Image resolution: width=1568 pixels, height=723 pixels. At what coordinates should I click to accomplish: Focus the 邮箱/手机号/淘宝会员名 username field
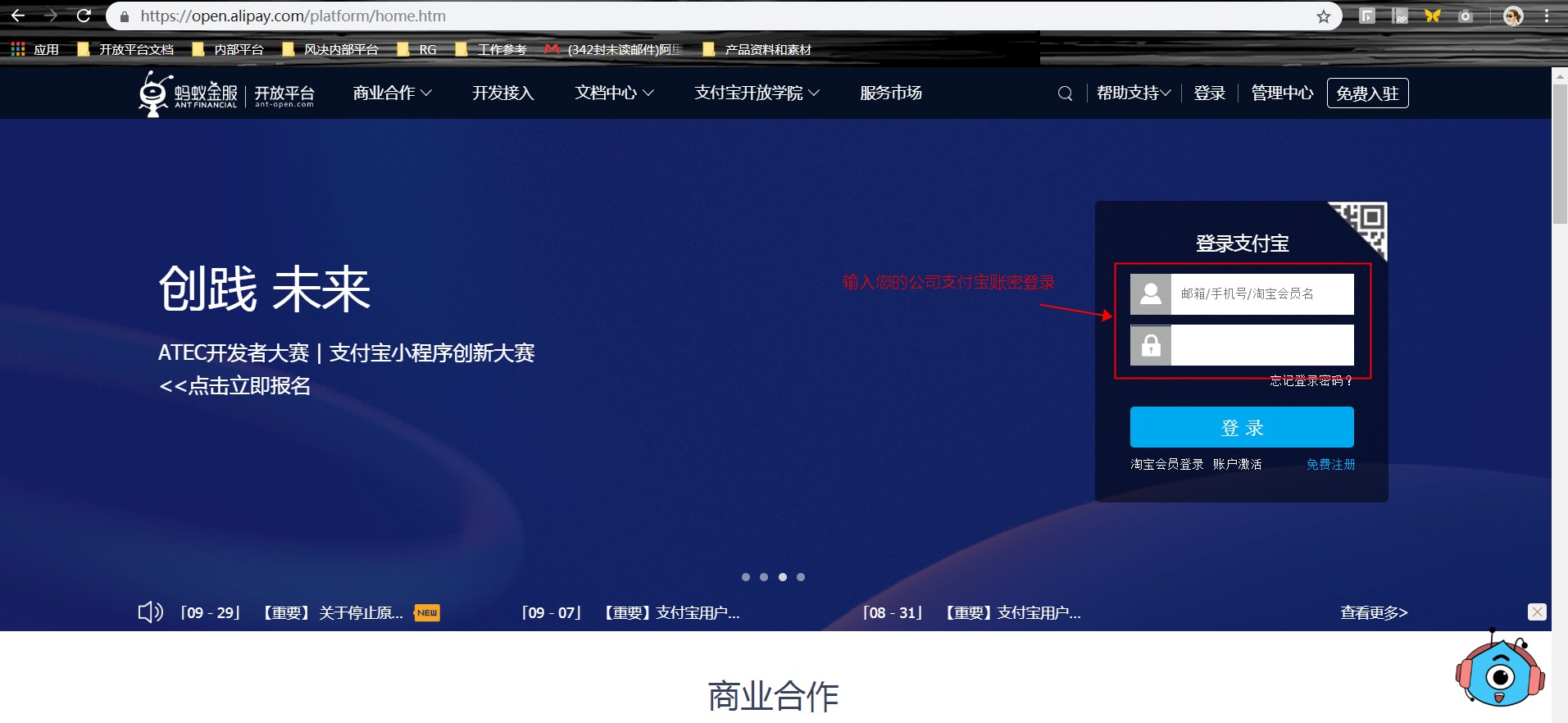pos(1262,294)
